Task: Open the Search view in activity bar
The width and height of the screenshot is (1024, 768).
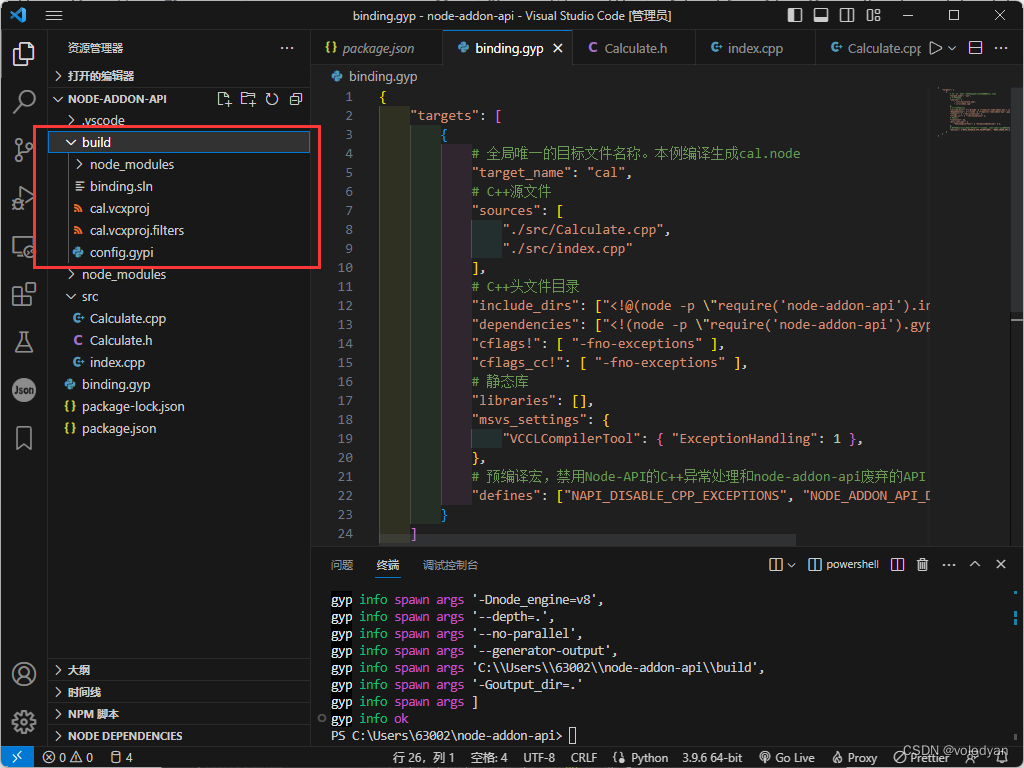Action: tap(24, 101)
